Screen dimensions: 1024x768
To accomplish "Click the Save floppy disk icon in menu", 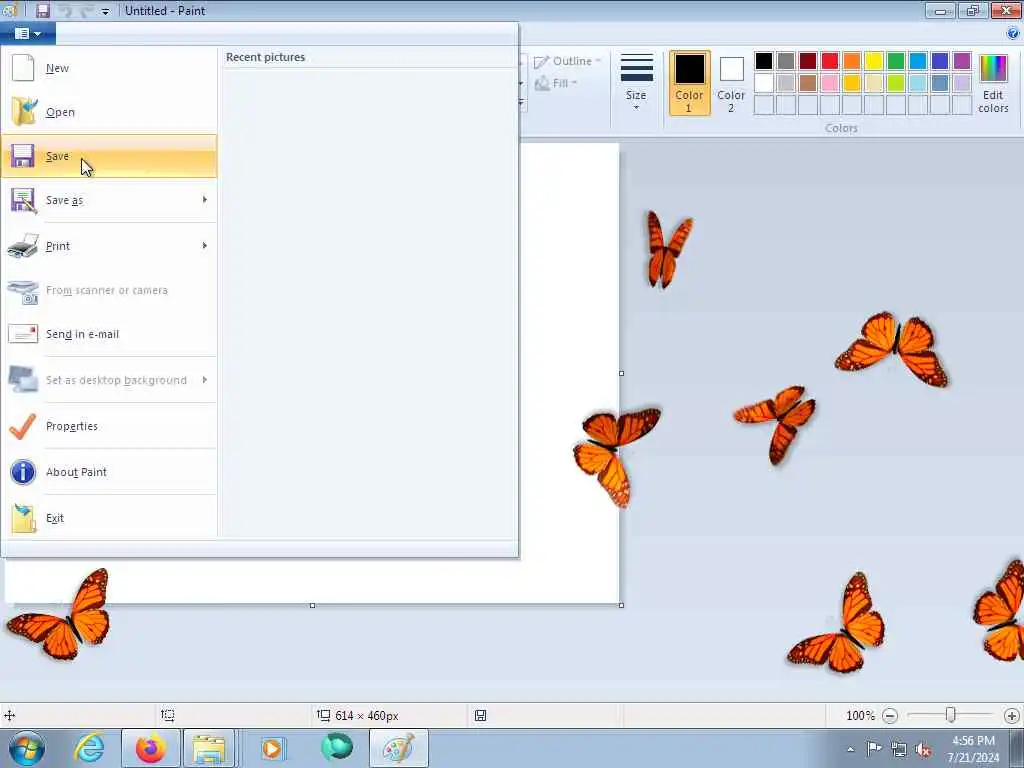I will [23, 156].
